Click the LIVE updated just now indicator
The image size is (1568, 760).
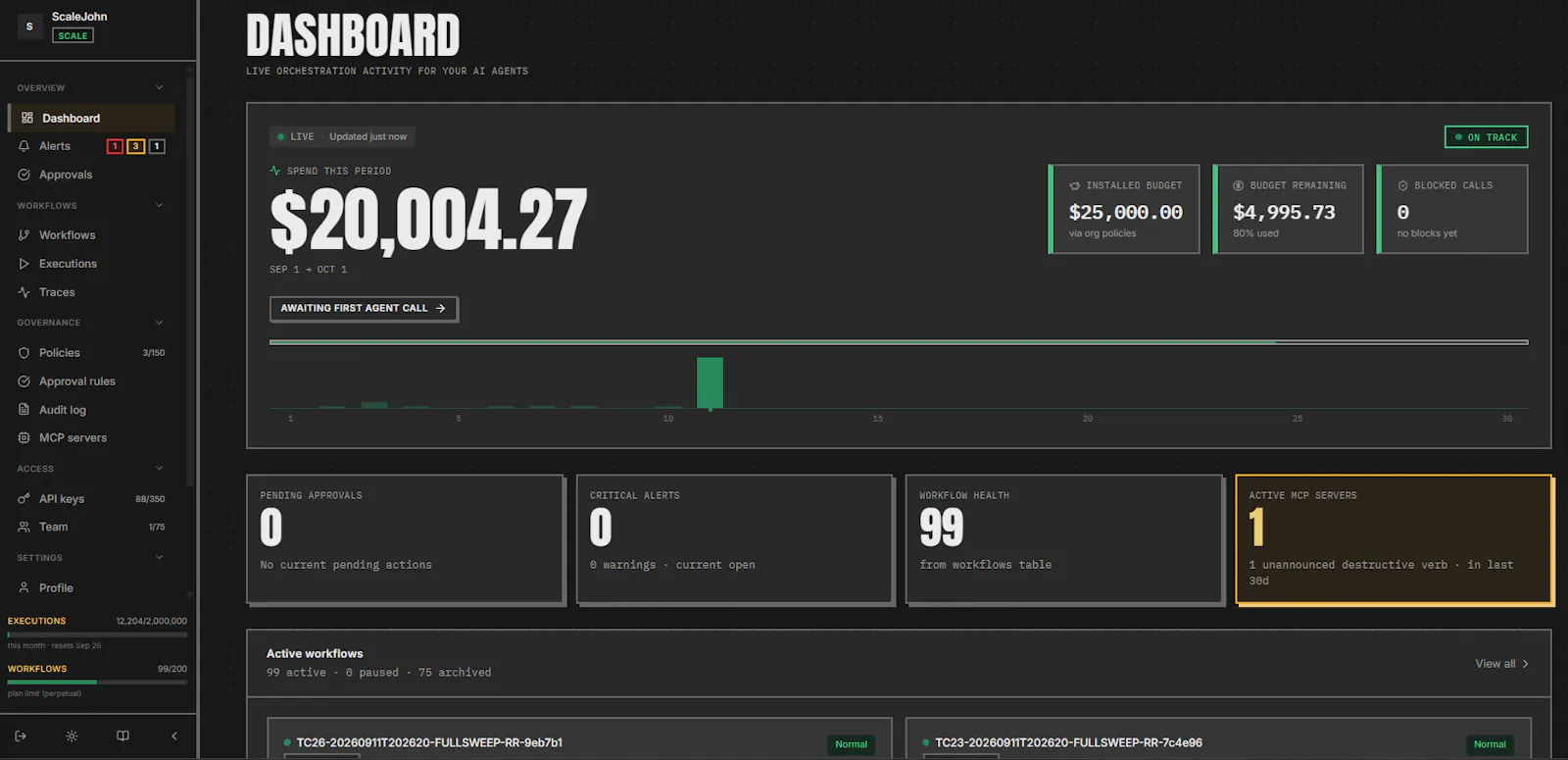pos(342,137)
